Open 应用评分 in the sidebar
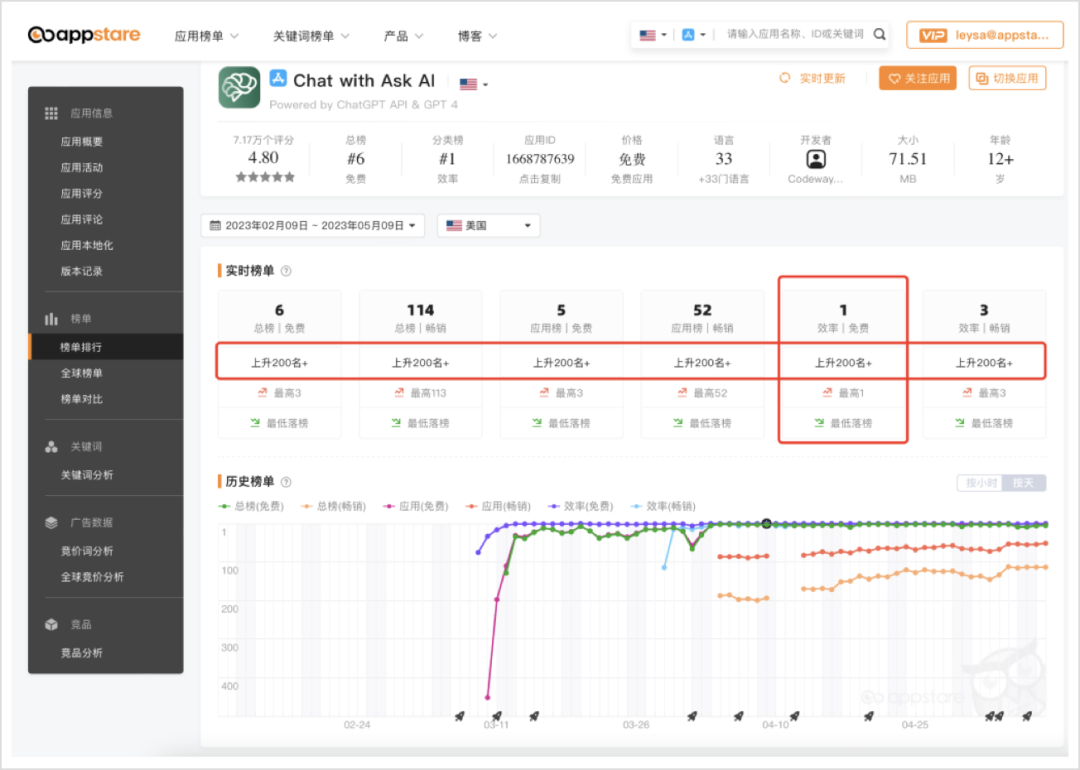Image resolution: width=1080 pixels, height=770 pixels. (x=81, y=194)
